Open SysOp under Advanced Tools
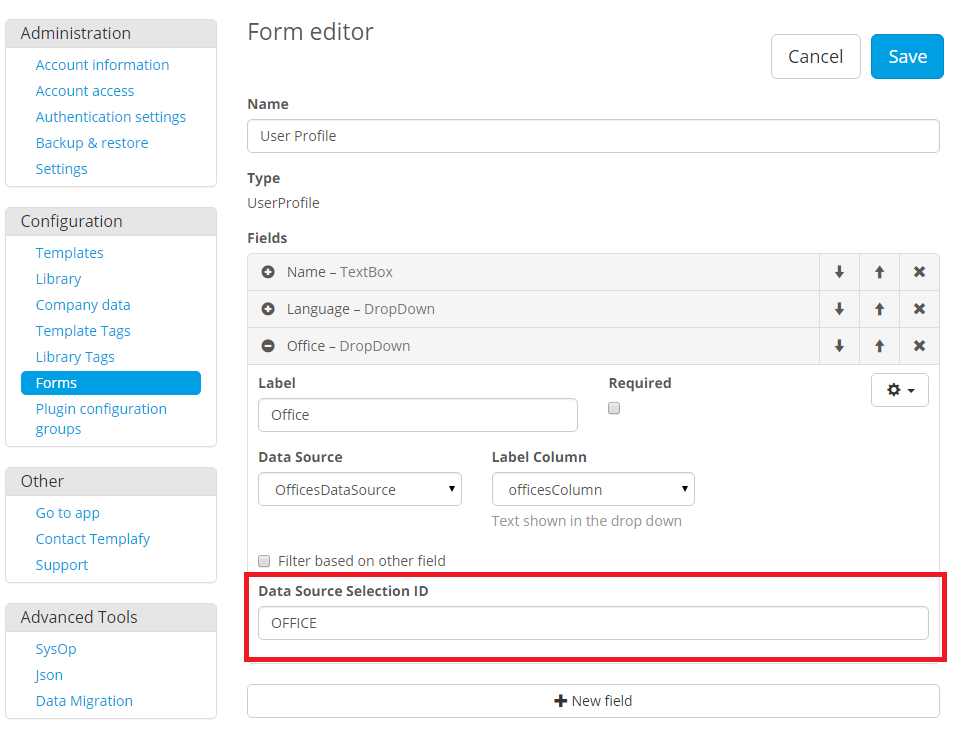The width and height of the screenshot is (957, 733). click(55, 648)
